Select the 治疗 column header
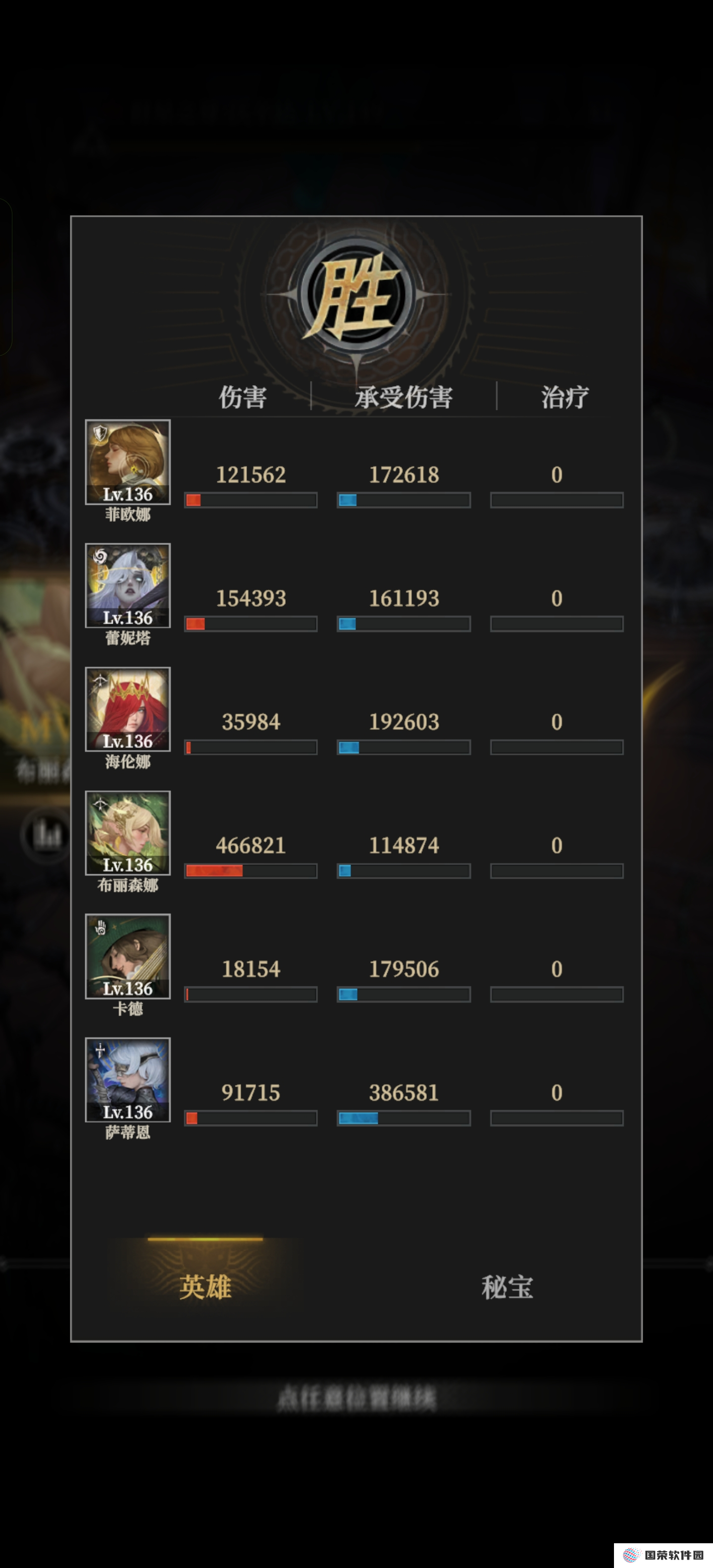713x1568 pixels. point(564,397)
